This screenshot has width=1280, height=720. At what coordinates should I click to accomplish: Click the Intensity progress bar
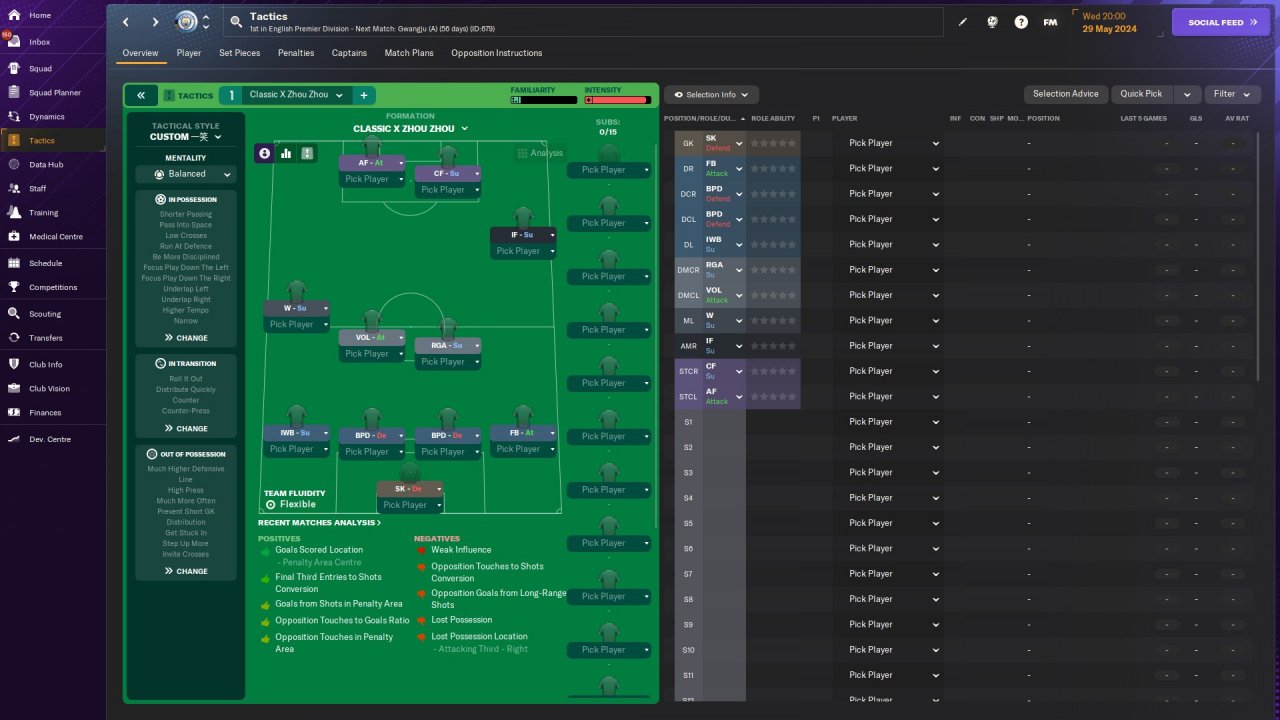click(x=618, y=100)
